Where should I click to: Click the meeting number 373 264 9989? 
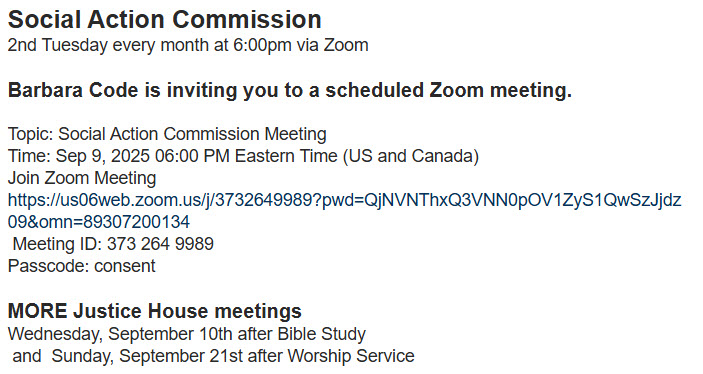pos(160,244)
